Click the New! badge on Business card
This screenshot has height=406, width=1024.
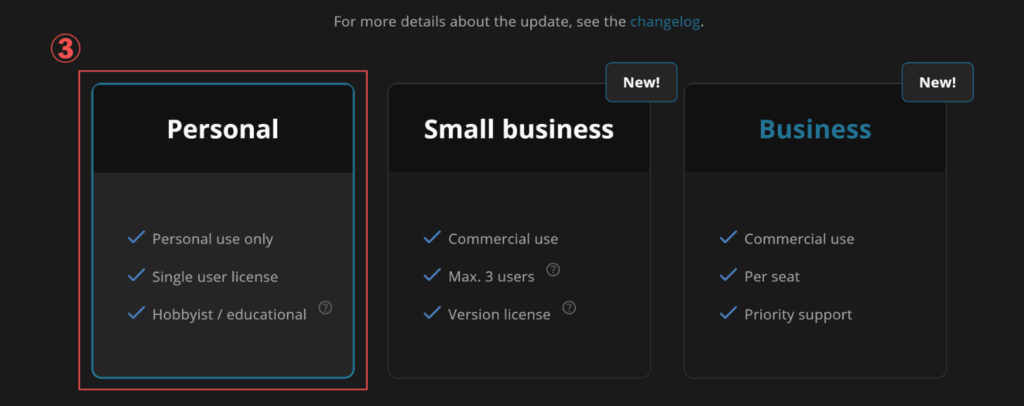937,82
